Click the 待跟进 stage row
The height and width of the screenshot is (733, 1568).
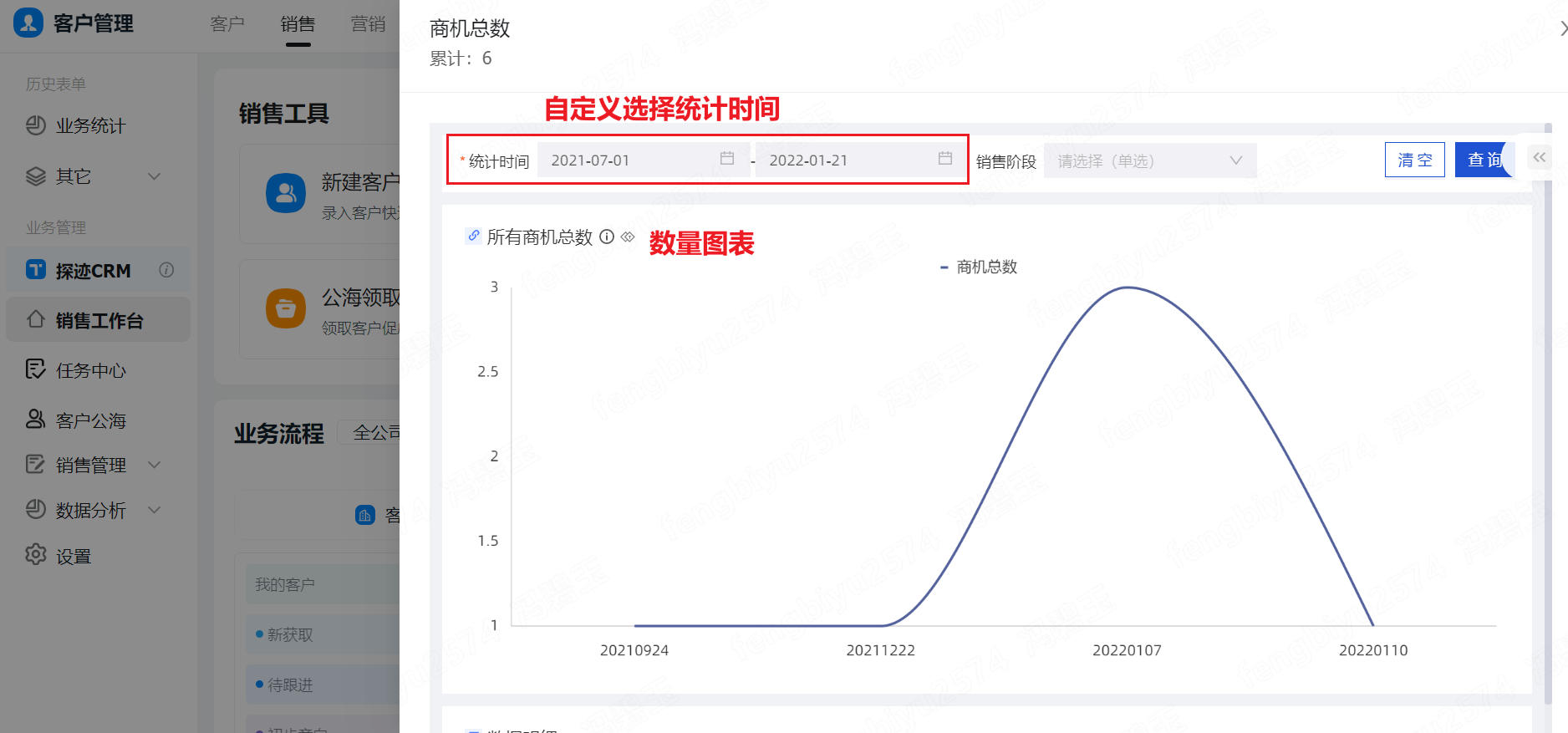323,685
